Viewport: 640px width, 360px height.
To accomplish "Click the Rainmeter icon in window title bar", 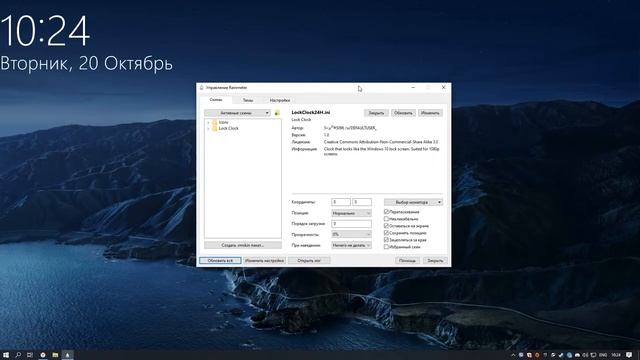I will pyautogui.click(x=202, y=87).
